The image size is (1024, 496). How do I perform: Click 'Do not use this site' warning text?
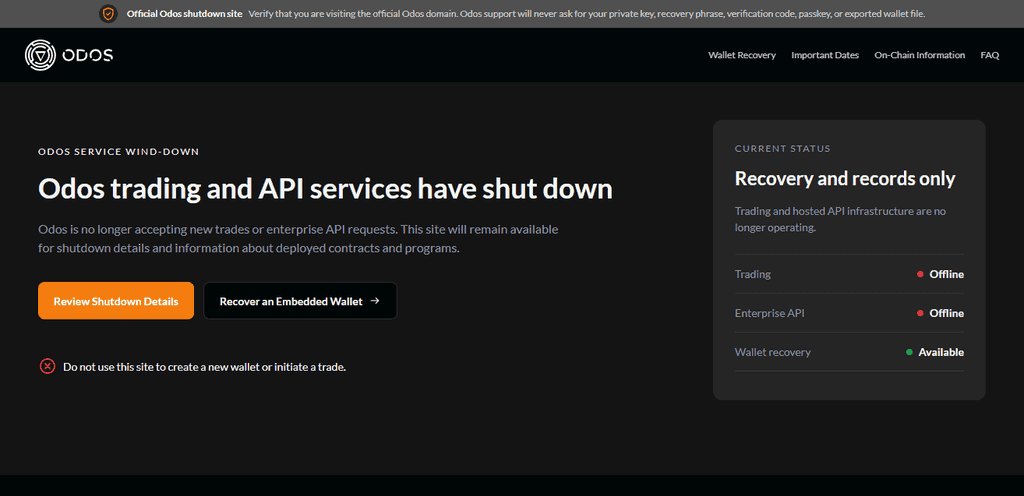coord(204,367)
